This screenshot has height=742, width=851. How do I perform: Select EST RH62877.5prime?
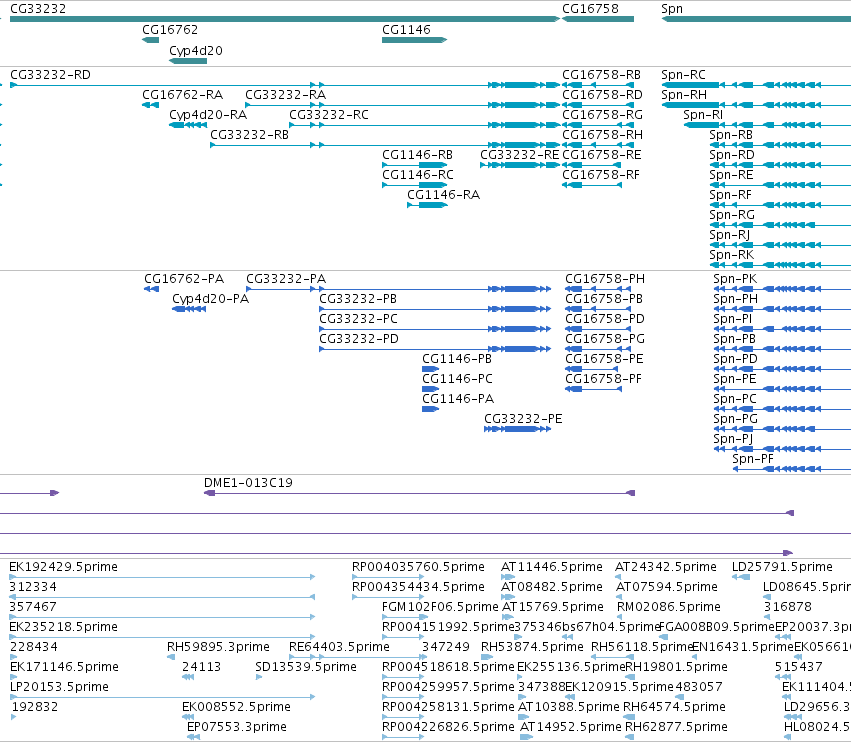coord(676,727)
